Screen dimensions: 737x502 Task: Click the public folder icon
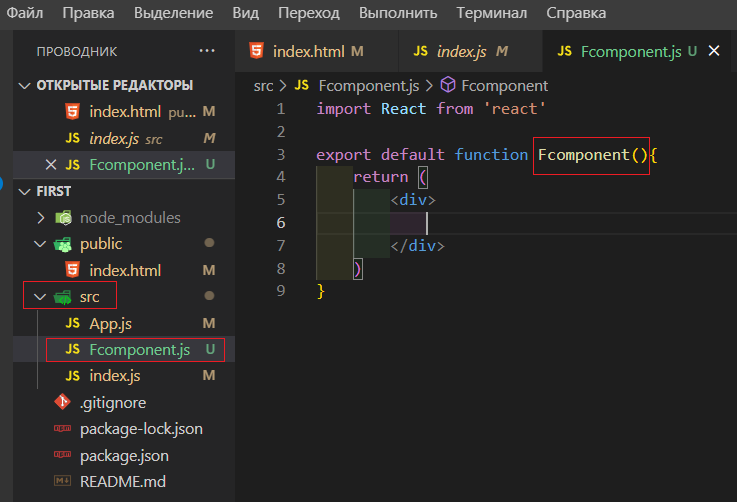point(63,244)
